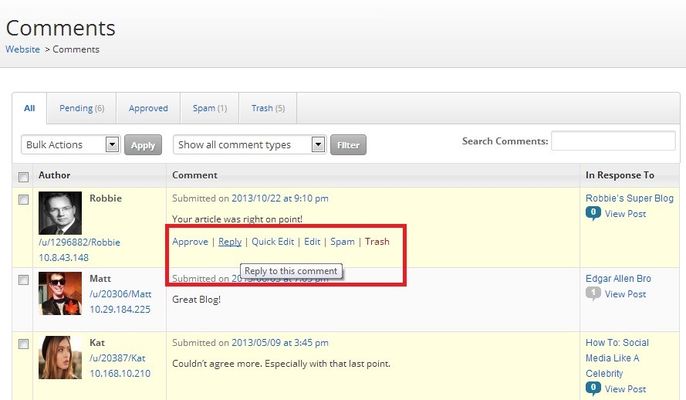Toggle the select-all checkbox in header
This screenshot has width=686, height=400.
pyautogui.click(x=24, y=177)
